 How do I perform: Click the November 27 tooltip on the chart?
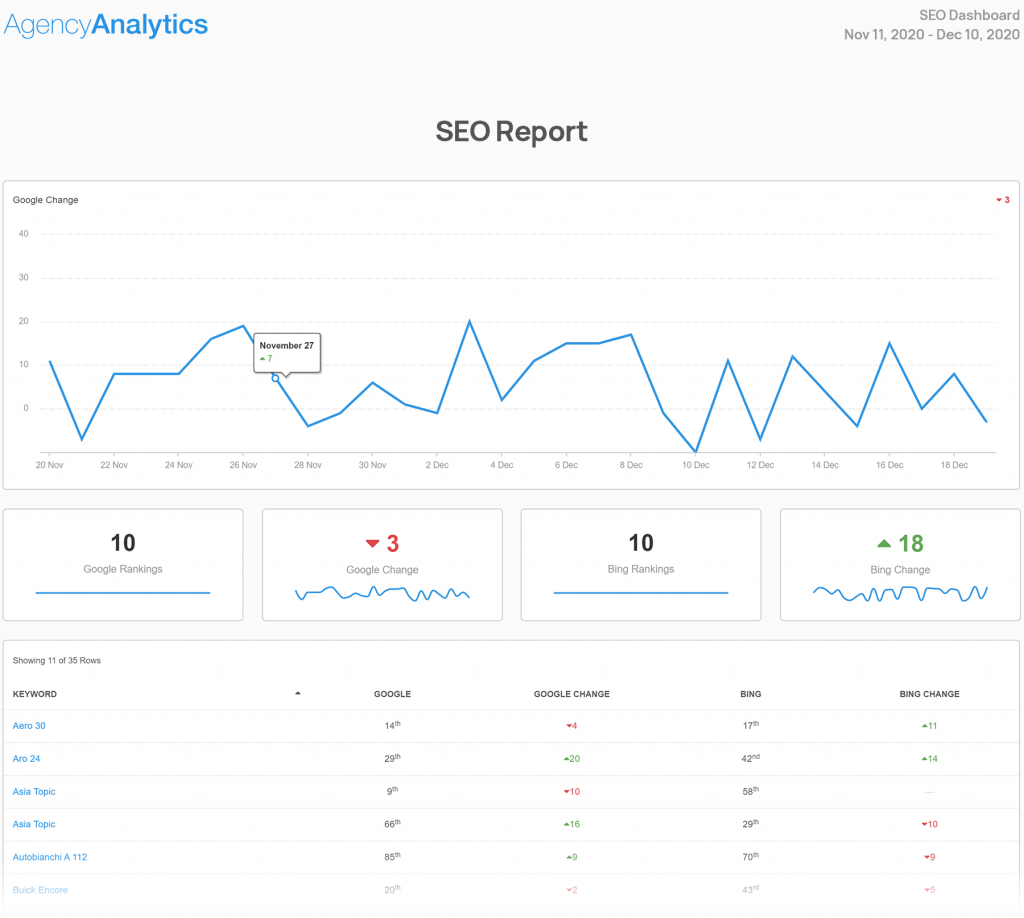(287, 352)
